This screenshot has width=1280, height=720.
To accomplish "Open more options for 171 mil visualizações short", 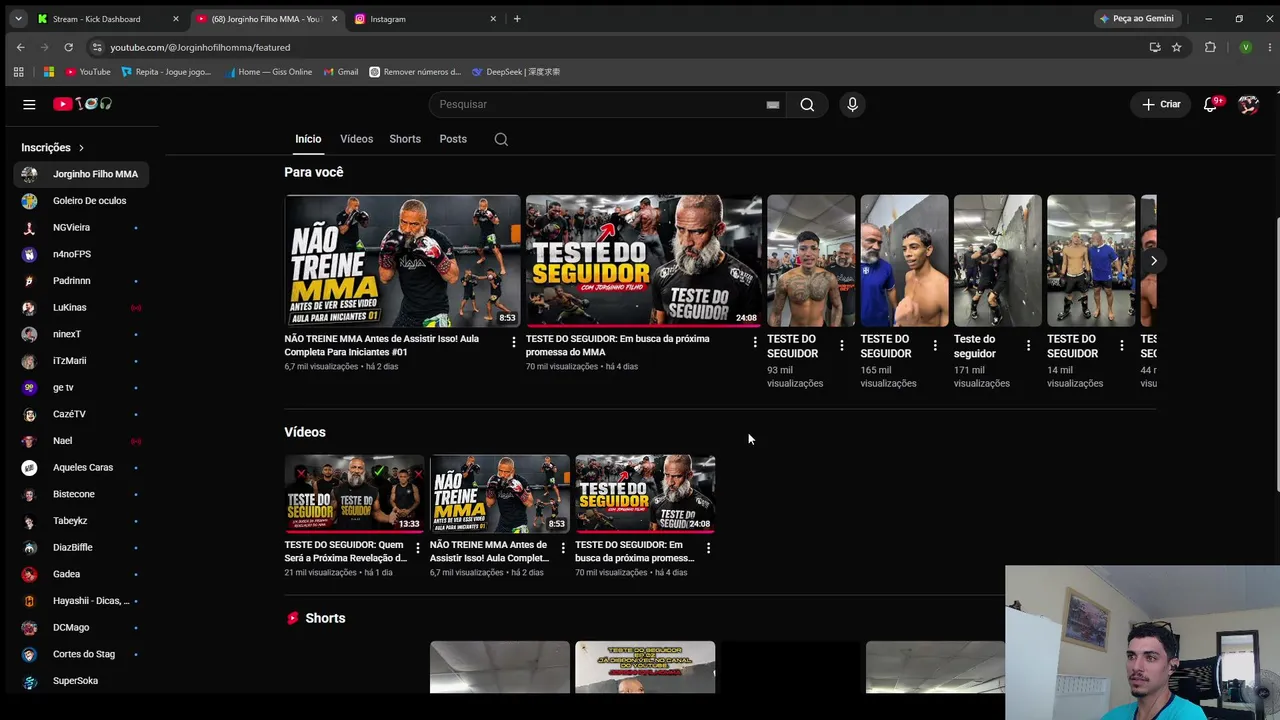I will pos(1028,346).
